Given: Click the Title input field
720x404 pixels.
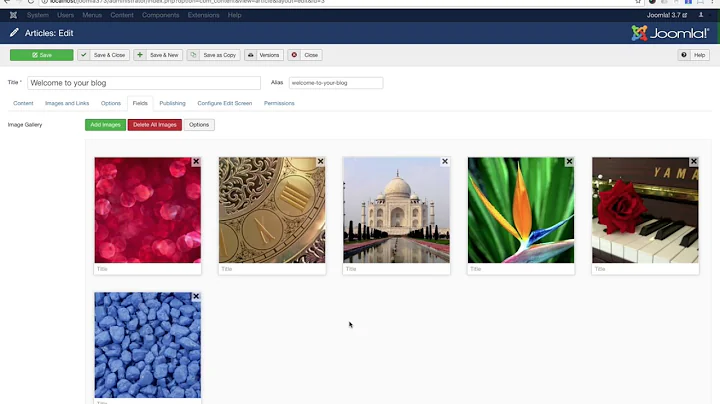Looking at the screenshot, I should tap(144, 83).
